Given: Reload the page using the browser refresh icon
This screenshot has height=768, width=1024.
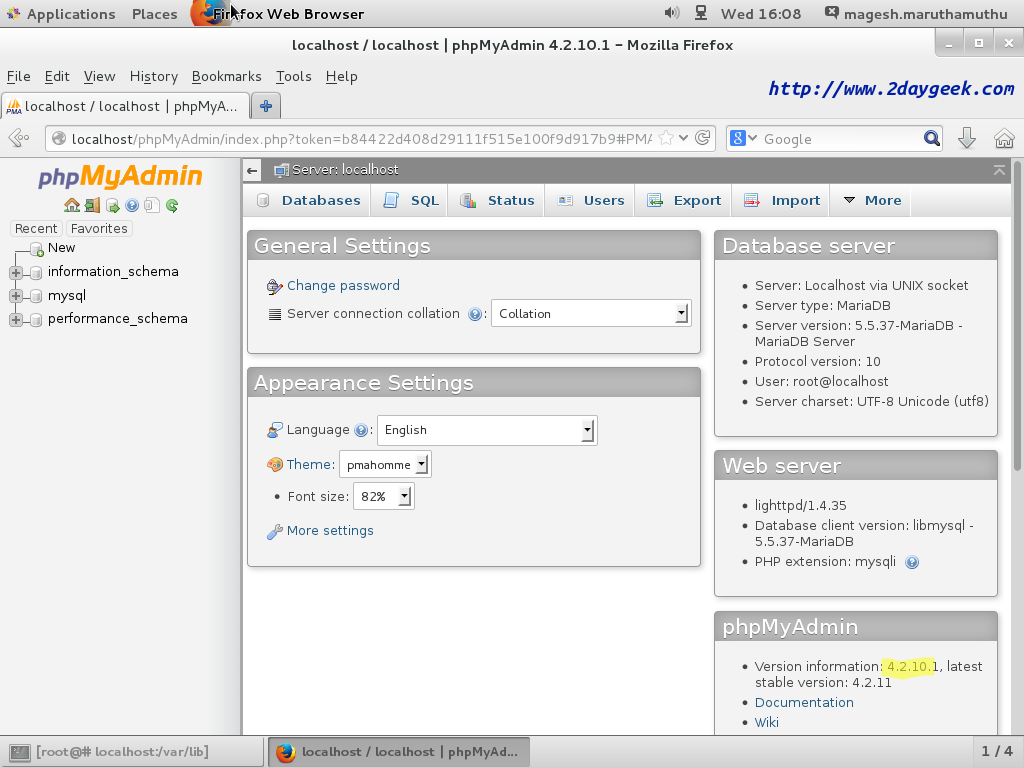Looking at the screenshot, I should coord(703,138).
